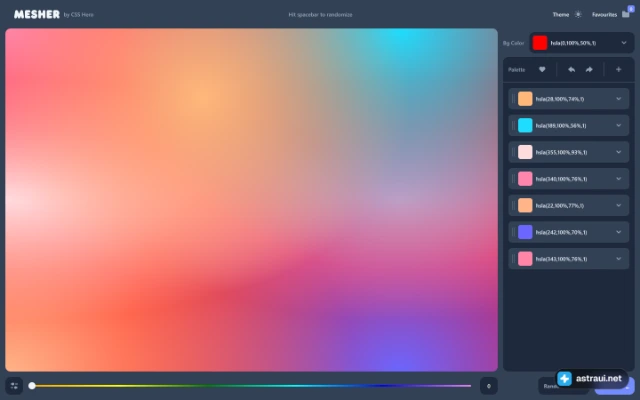Click the rainbow hue slider track

pos(251,386)
